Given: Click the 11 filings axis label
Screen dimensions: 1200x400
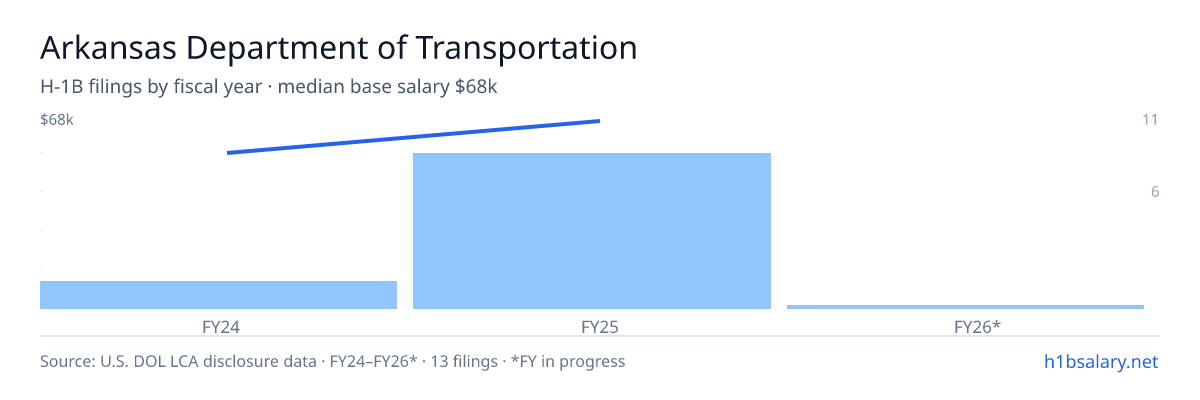Looking at the screenshot, I should (x=1150, y=120).
